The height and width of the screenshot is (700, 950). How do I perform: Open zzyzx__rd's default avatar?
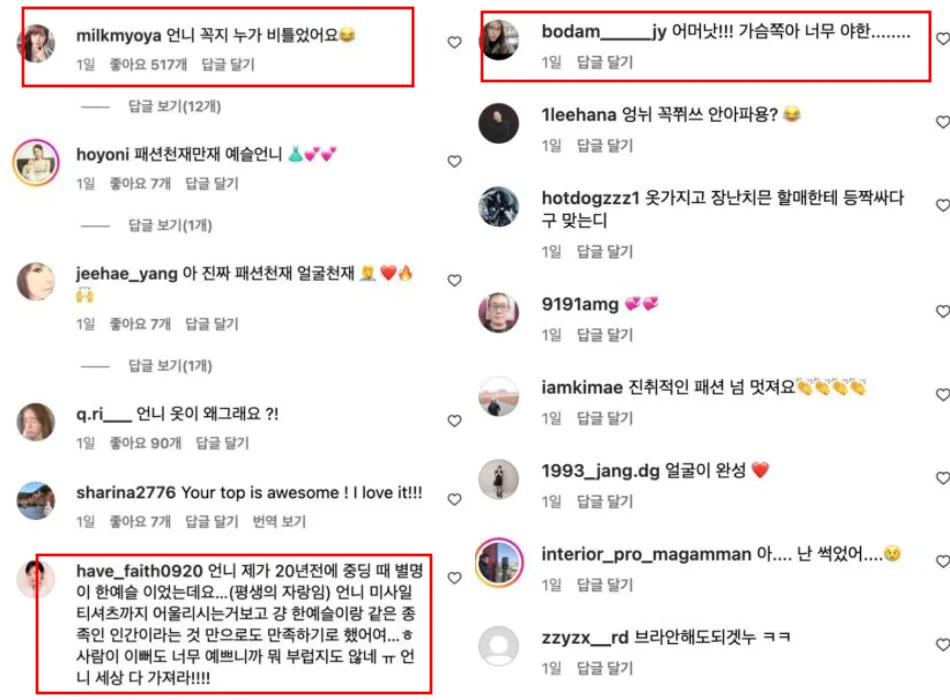[x=499, y=645]
